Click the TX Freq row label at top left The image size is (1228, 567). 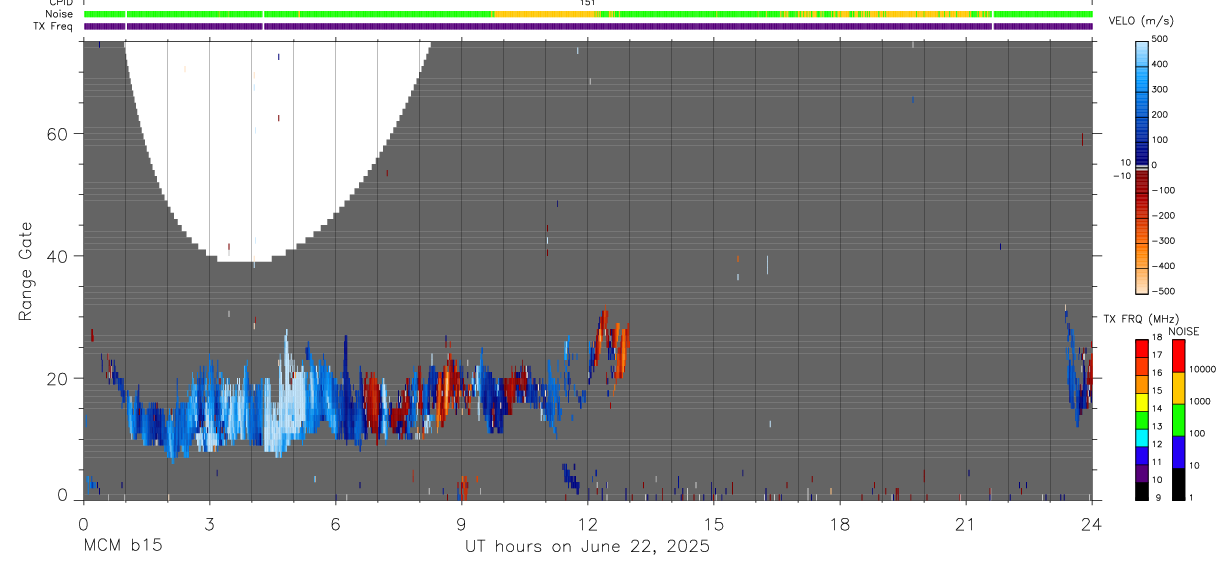pyautogui.click(x=51, y=26)
